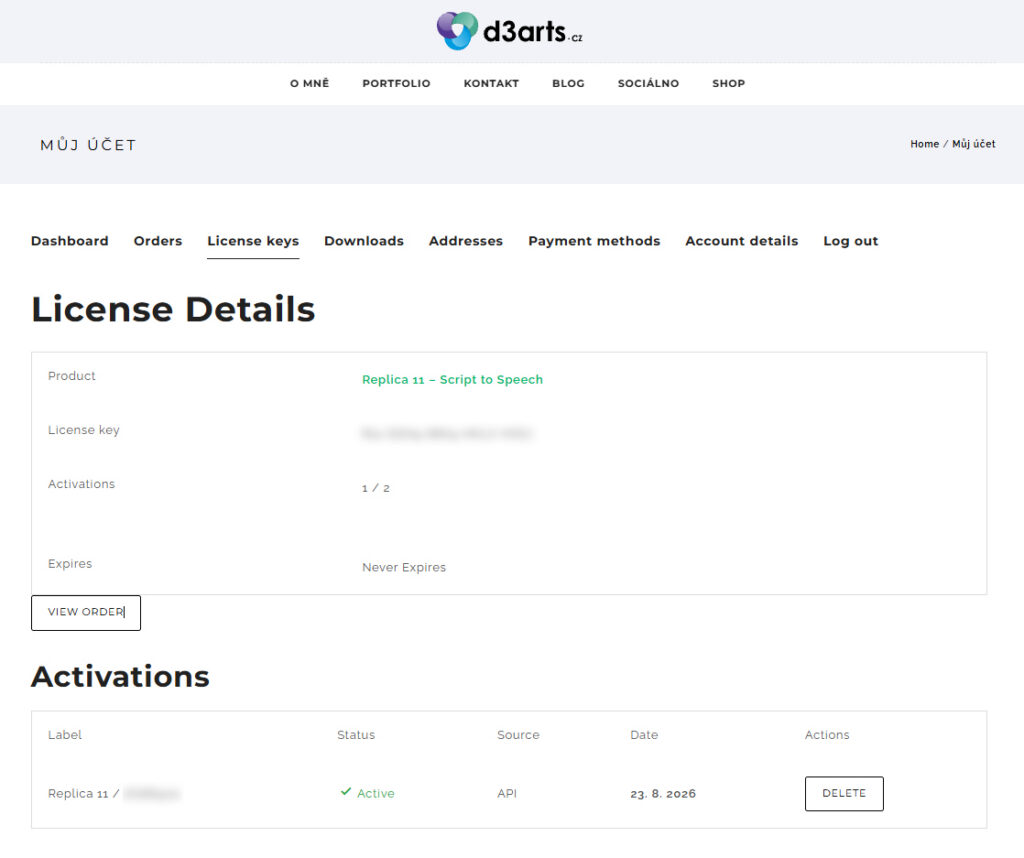Open the O MNĚ menu item

(x=310, y=84)
